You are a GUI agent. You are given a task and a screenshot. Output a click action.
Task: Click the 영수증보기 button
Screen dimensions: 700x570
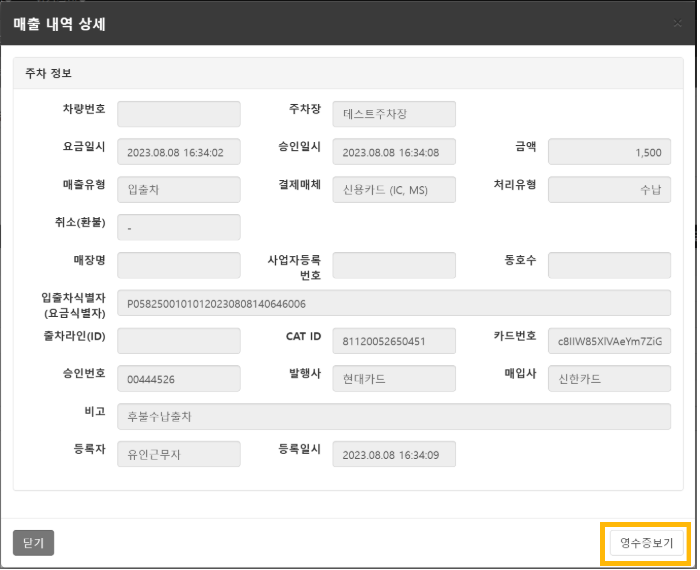pos(648,544)
